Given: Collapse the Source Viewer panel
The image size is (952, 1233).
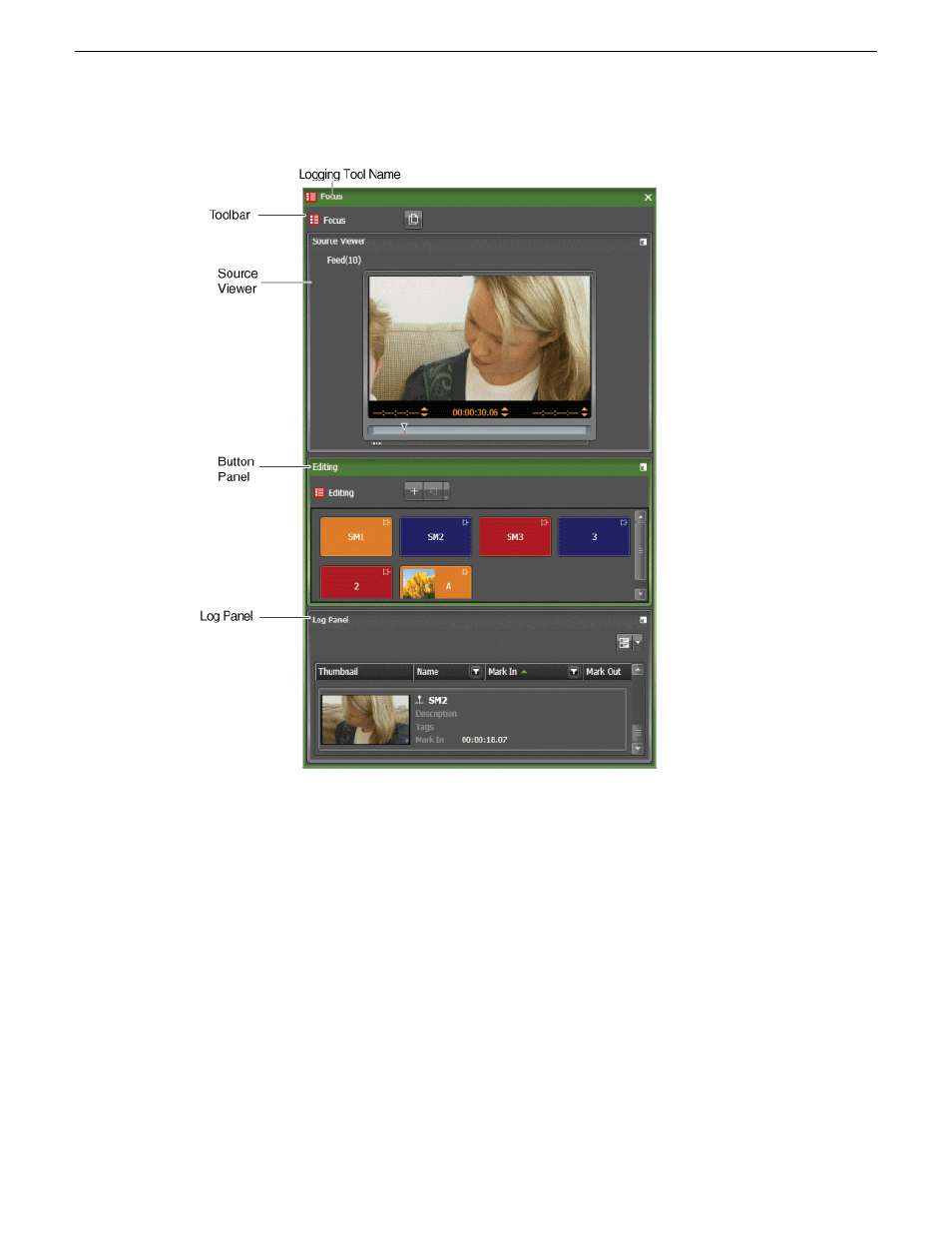Looking at the screenshot, I should (643, 242).
